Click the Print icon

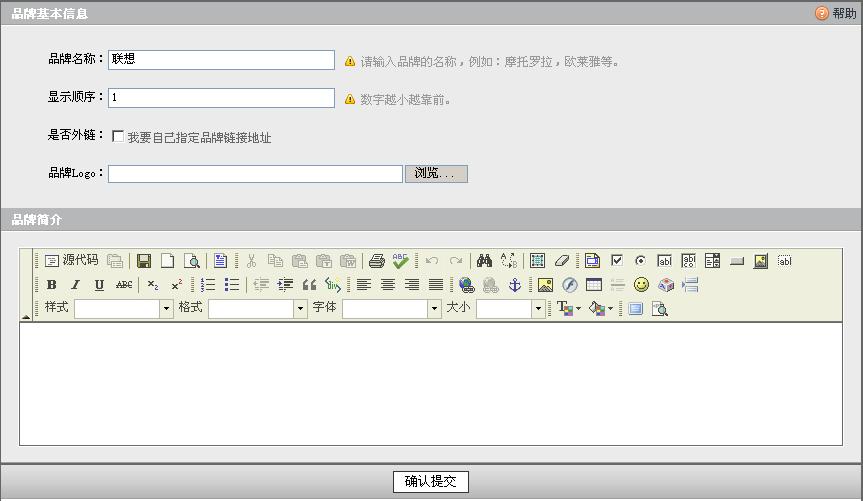(376, 260)
